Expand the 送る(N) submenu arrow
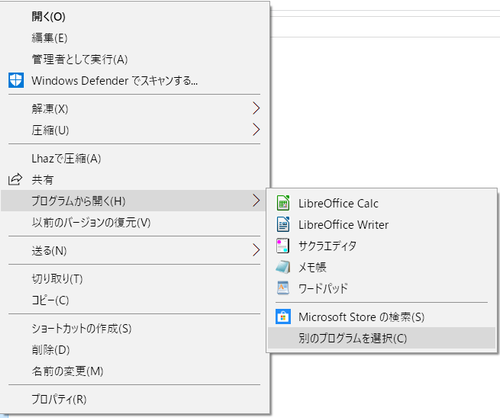Viewport: 500px width, 418px height. click(x=256, y=250)
